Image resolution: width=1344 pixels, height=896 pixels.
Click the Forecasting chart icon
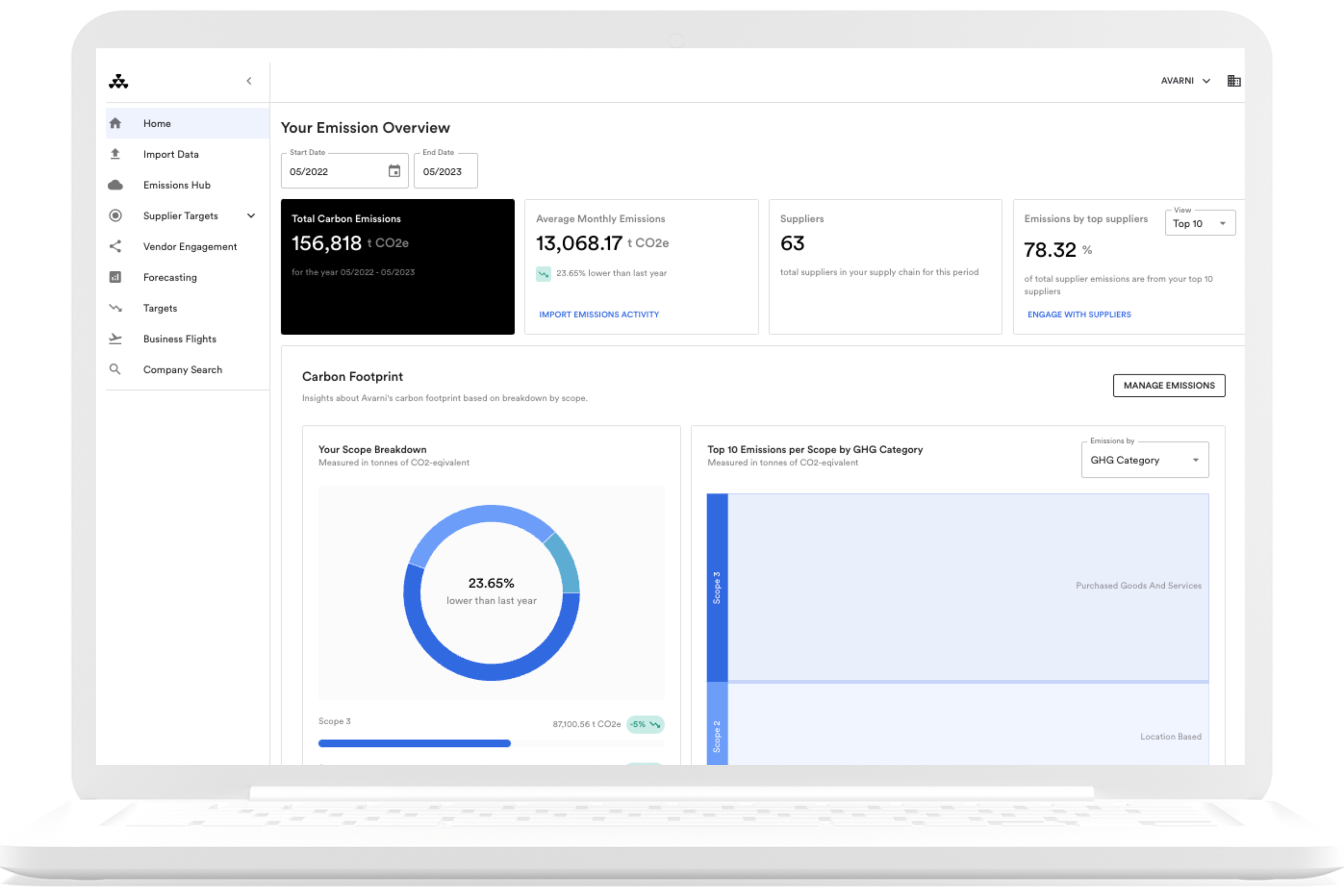click(116, 277)
